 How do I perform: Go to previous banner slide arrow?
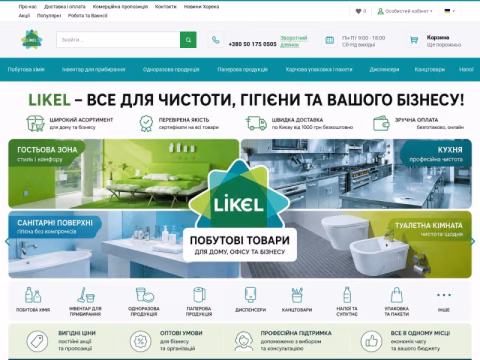[x=7, y=242]
